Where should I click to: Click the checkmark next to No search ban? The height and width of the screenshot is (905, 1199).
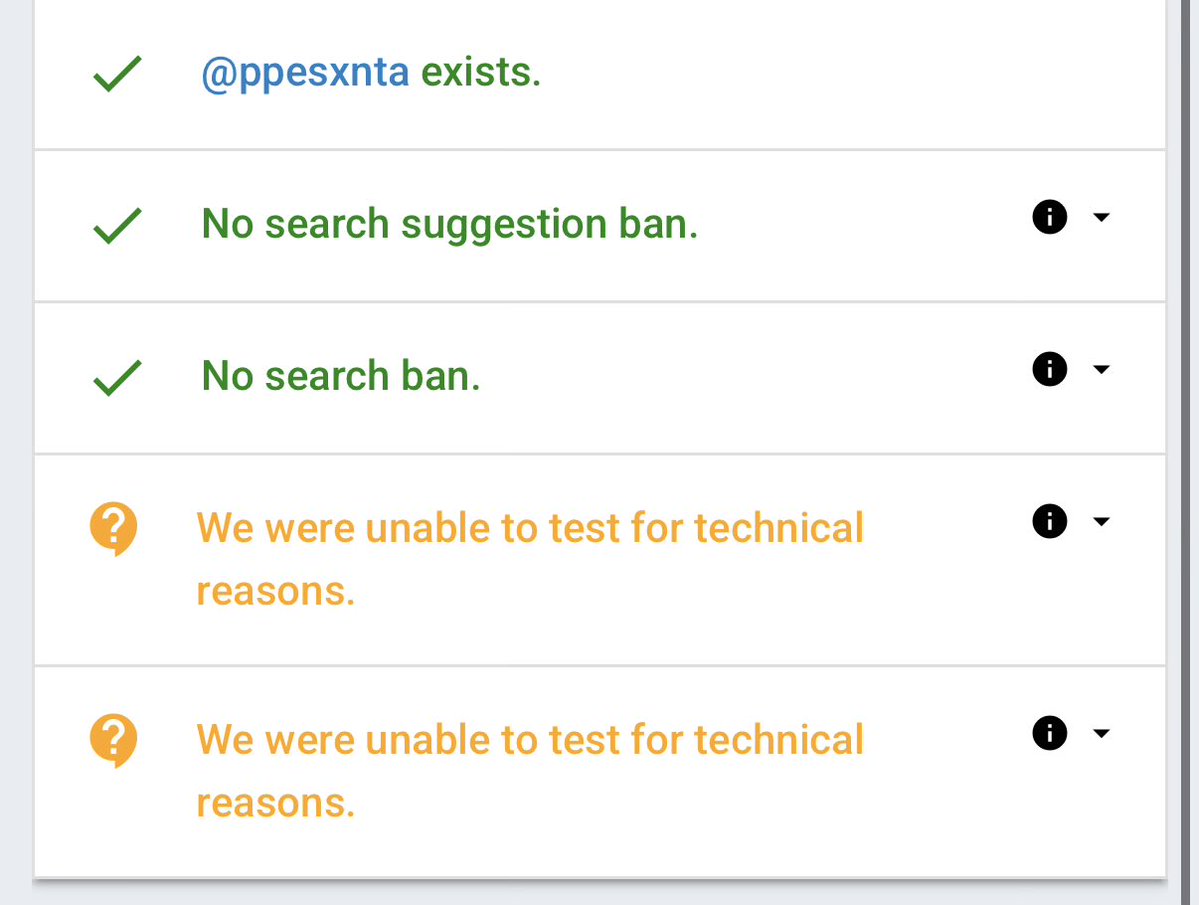click(x=117, y=379)
